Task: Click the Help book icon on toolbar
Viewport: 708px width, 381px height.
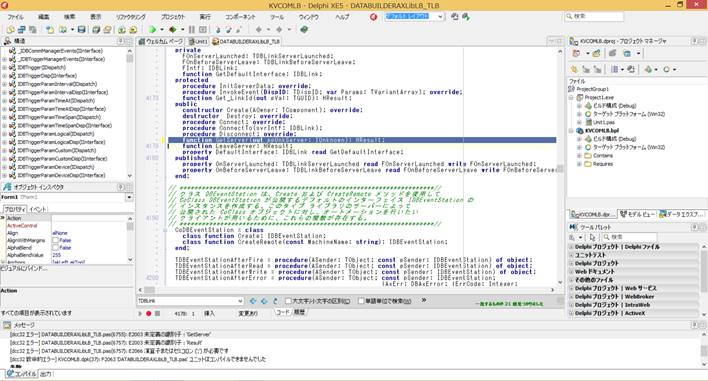Action: pos(304,30)
